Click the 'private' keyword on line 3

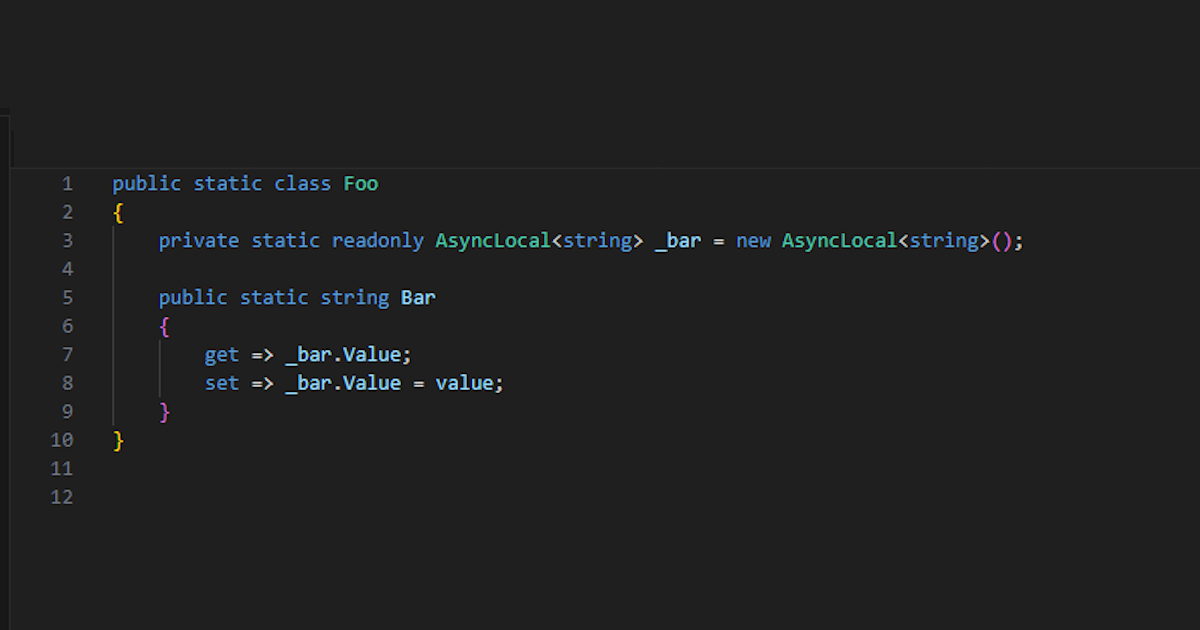[199, 241]
